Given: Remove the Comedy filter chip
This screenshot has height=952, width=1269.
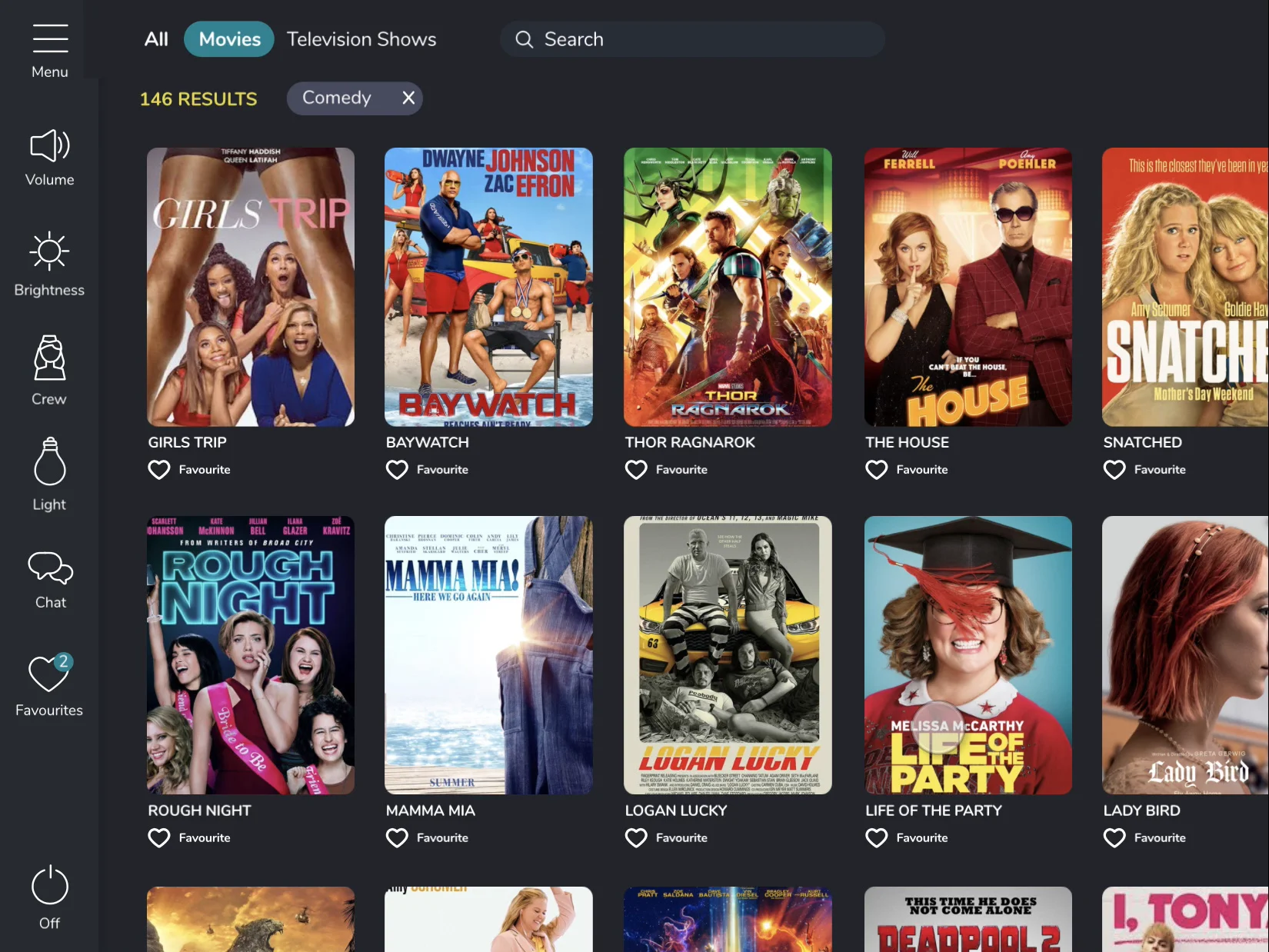Looking at the screenshot, I should tap(408, 98).
